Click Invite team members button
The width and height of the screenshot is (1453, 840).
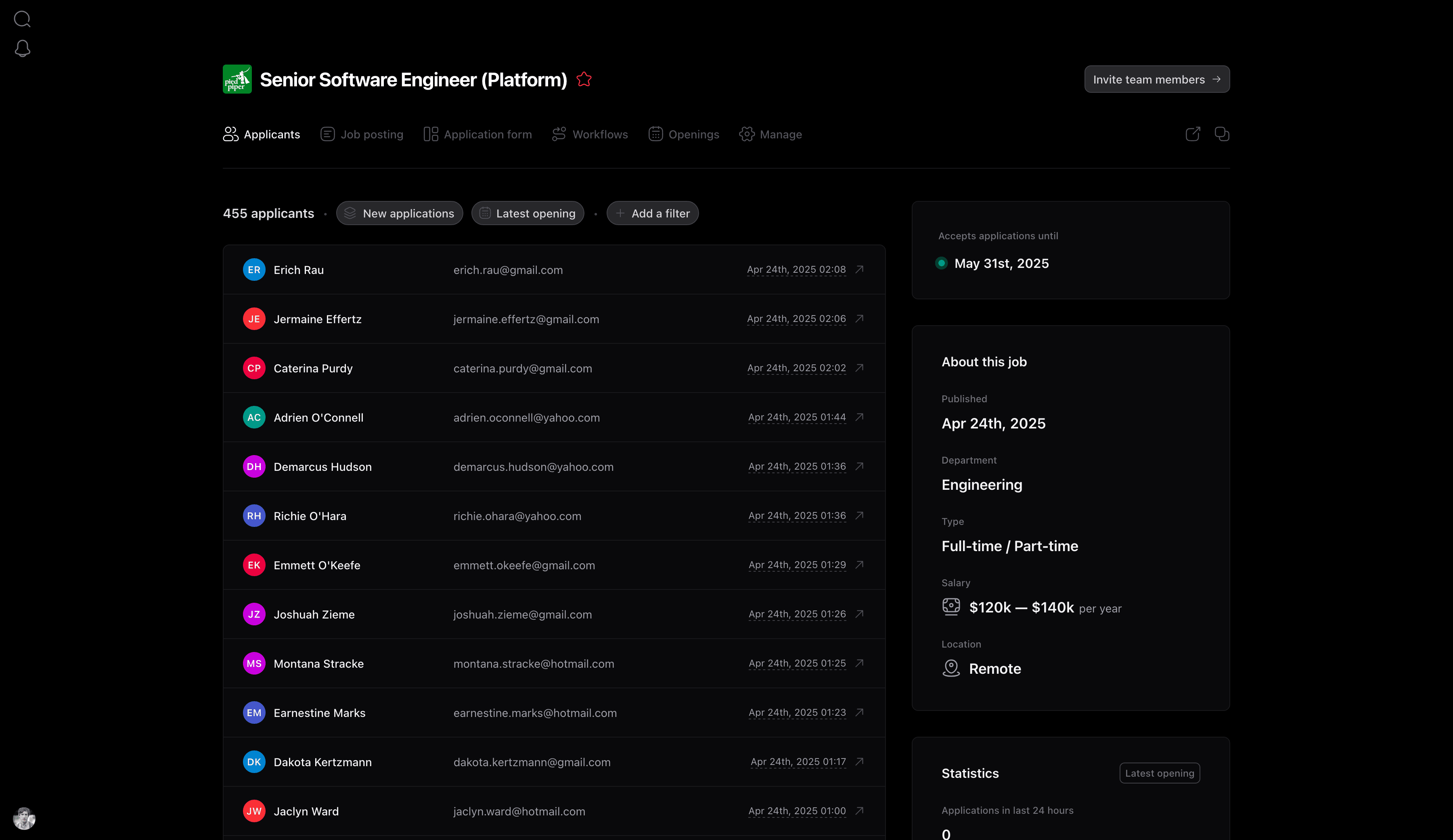pos(1156,79)
